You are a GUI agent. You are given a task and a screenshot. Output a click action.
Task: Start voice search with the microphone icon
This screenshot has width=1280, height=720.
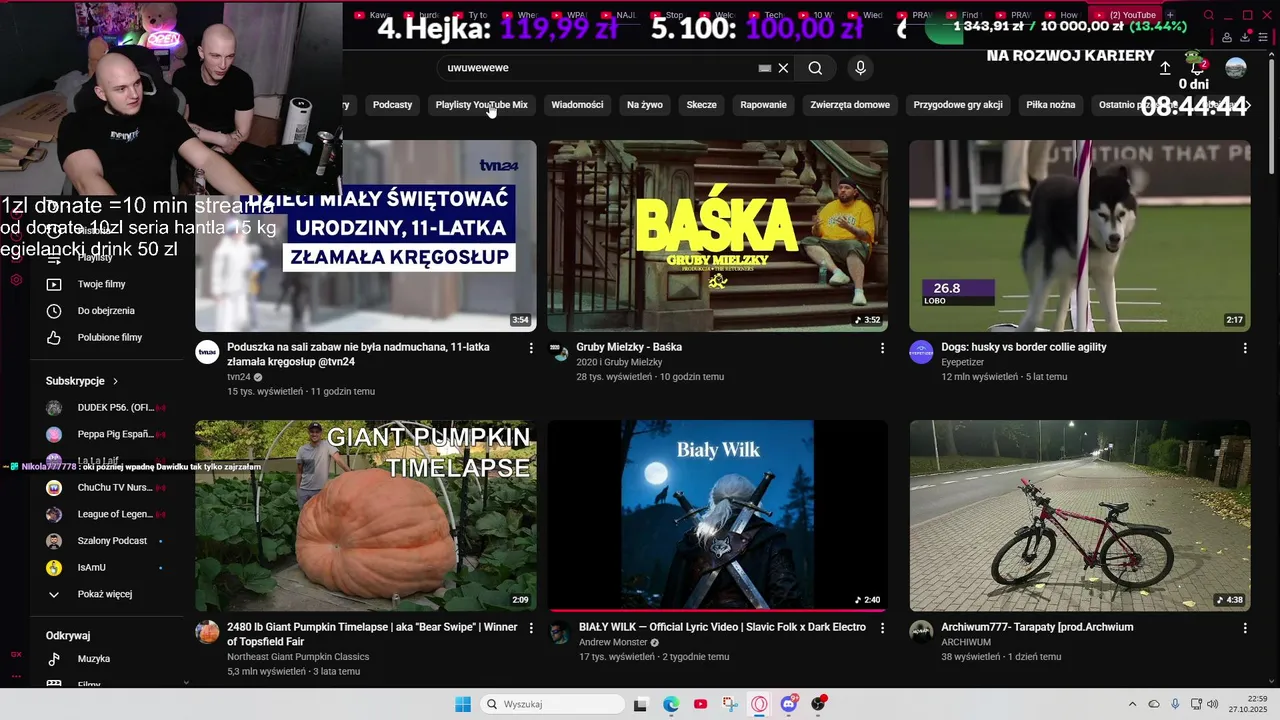tap(860, 68)
